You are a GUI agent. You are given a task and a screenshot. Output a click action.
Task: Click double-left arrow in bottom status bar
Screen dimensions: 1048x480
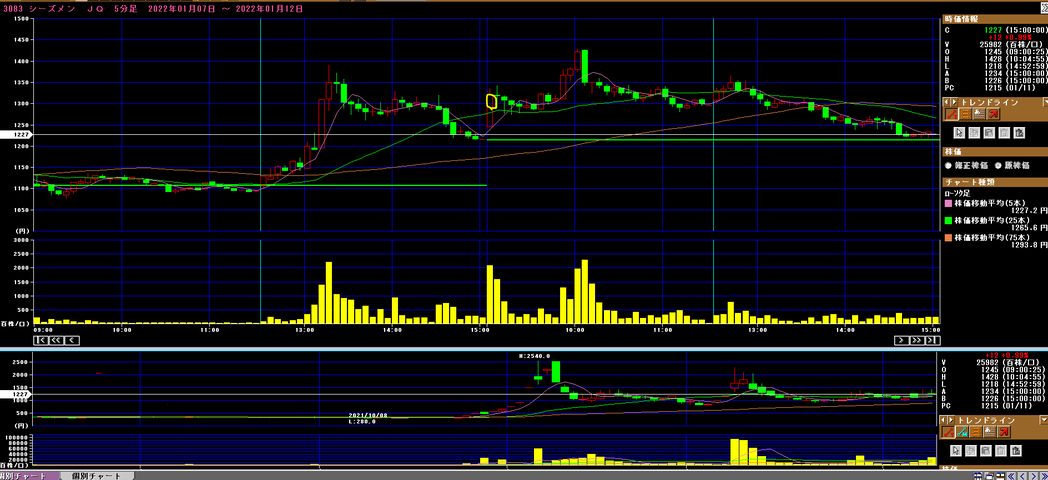click(1011, 476)
